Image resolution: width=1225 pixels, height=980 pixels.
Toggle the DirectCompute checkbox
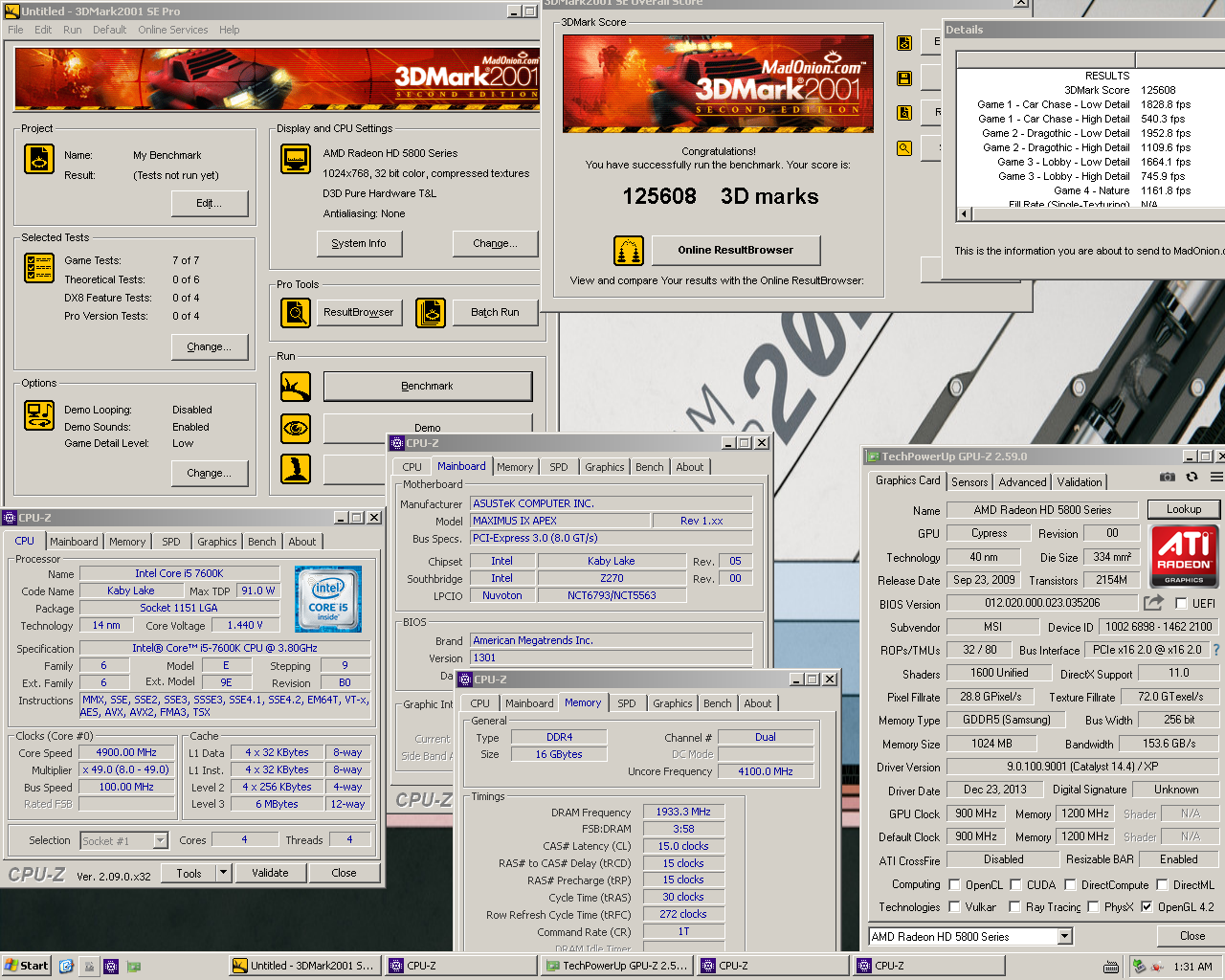tap(1070, 884)
